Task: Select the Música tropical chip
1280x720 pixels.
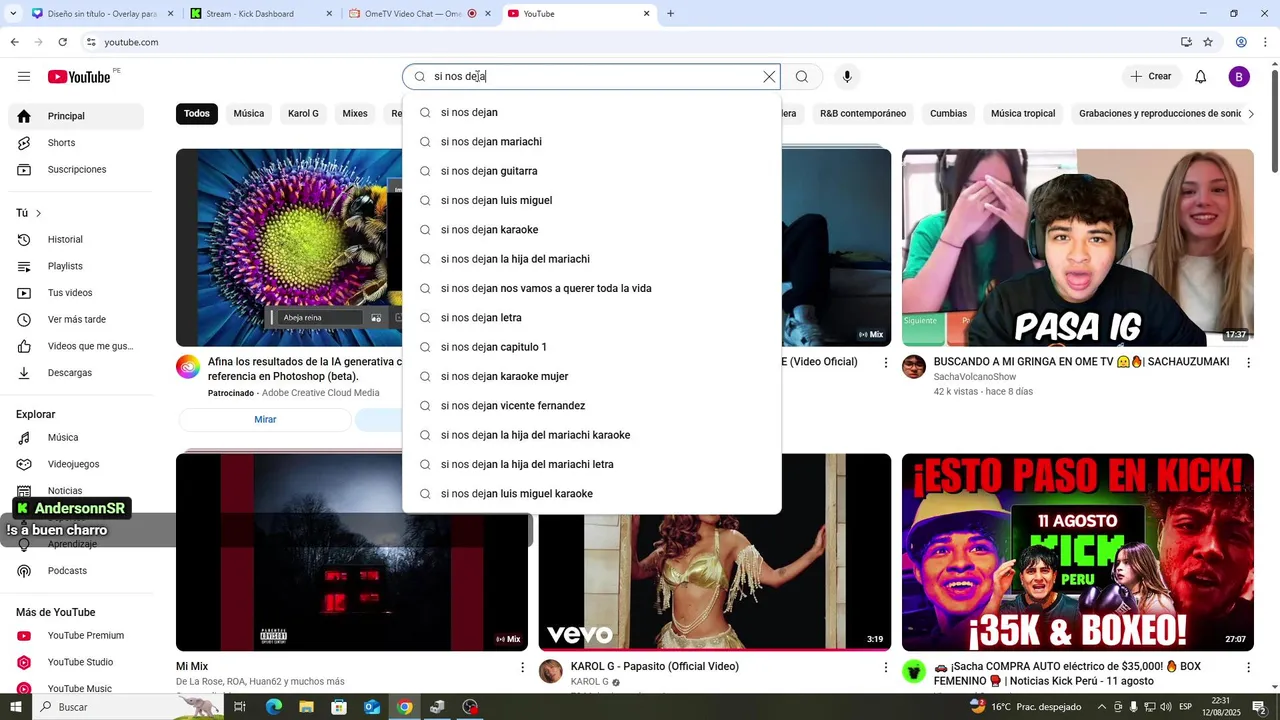Action: 1023,114
